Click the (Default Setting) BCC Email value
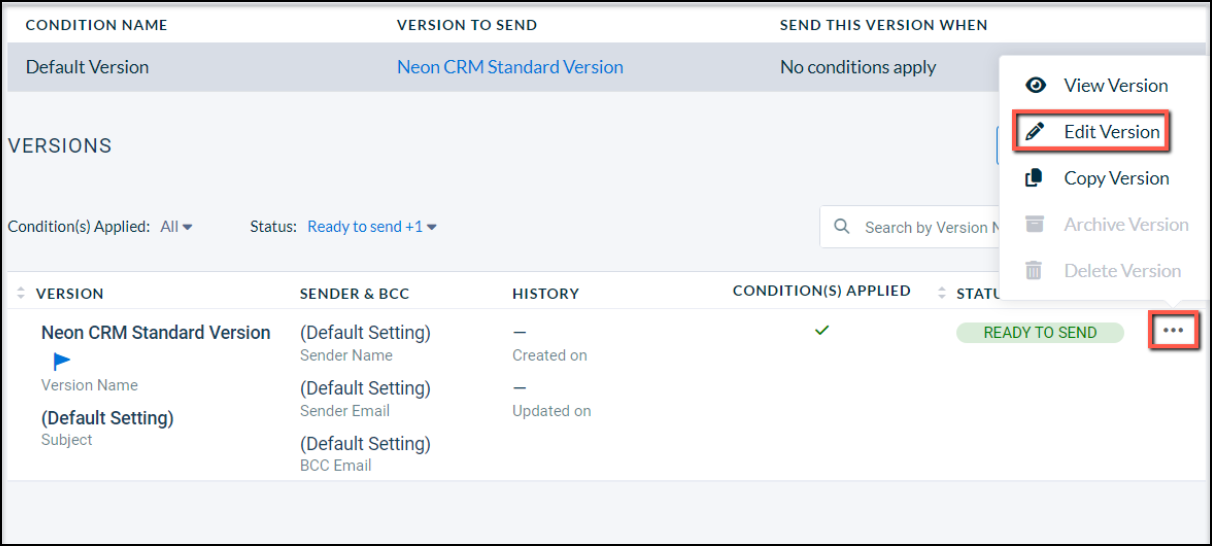 (365, 443)
